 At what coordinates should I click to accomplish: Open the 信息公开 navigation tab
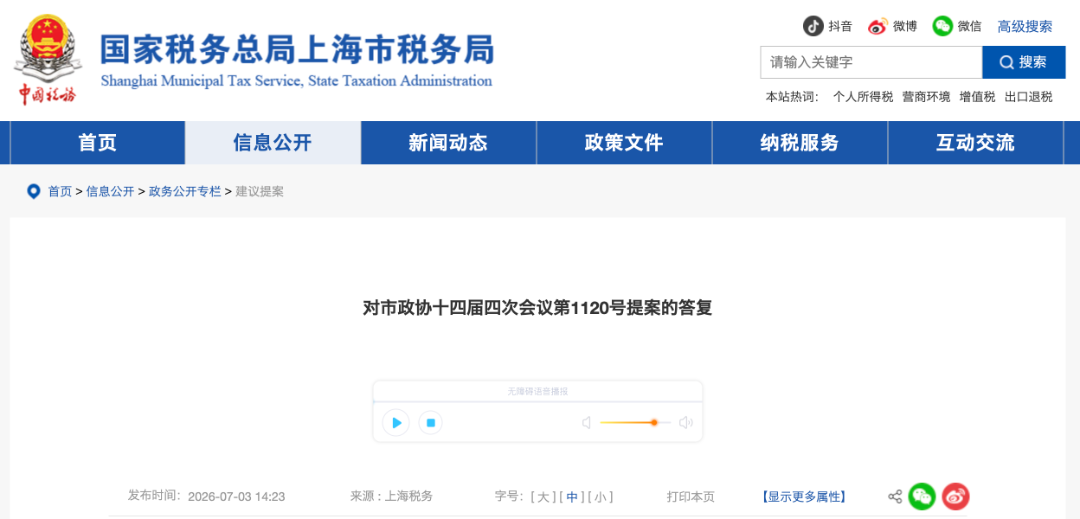coord(273,143)
